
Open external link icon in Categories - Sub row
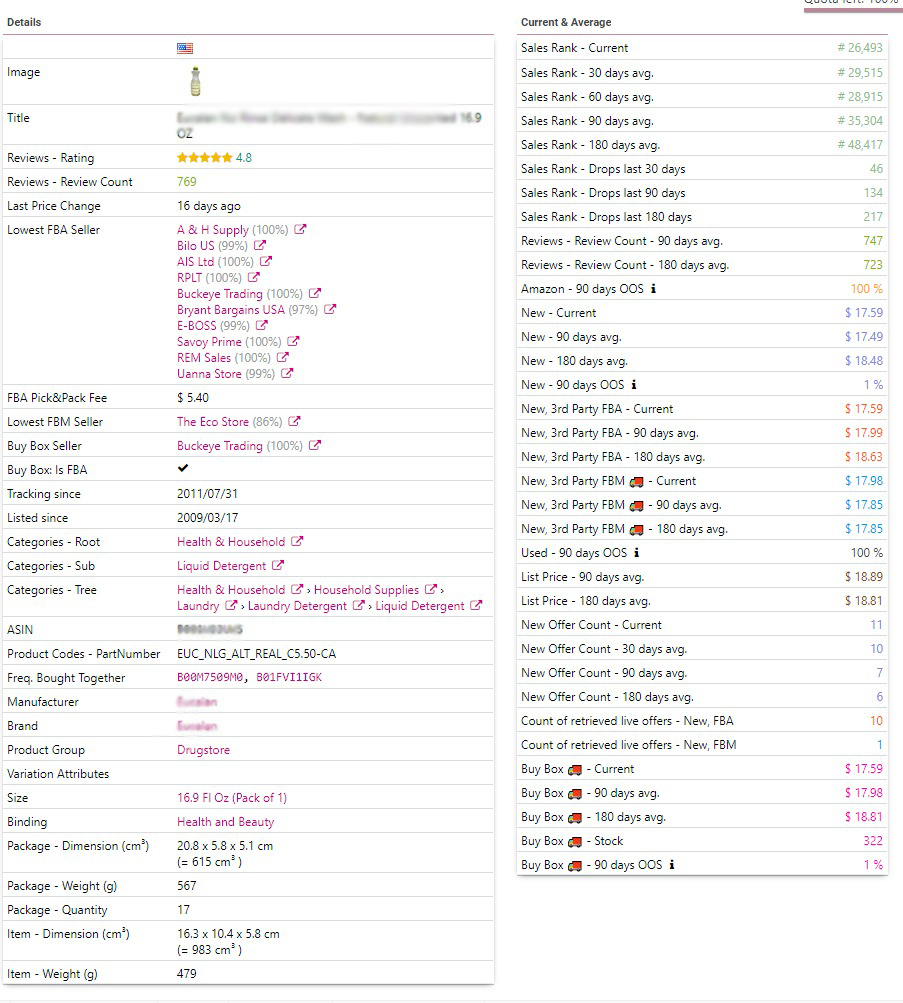278,565
